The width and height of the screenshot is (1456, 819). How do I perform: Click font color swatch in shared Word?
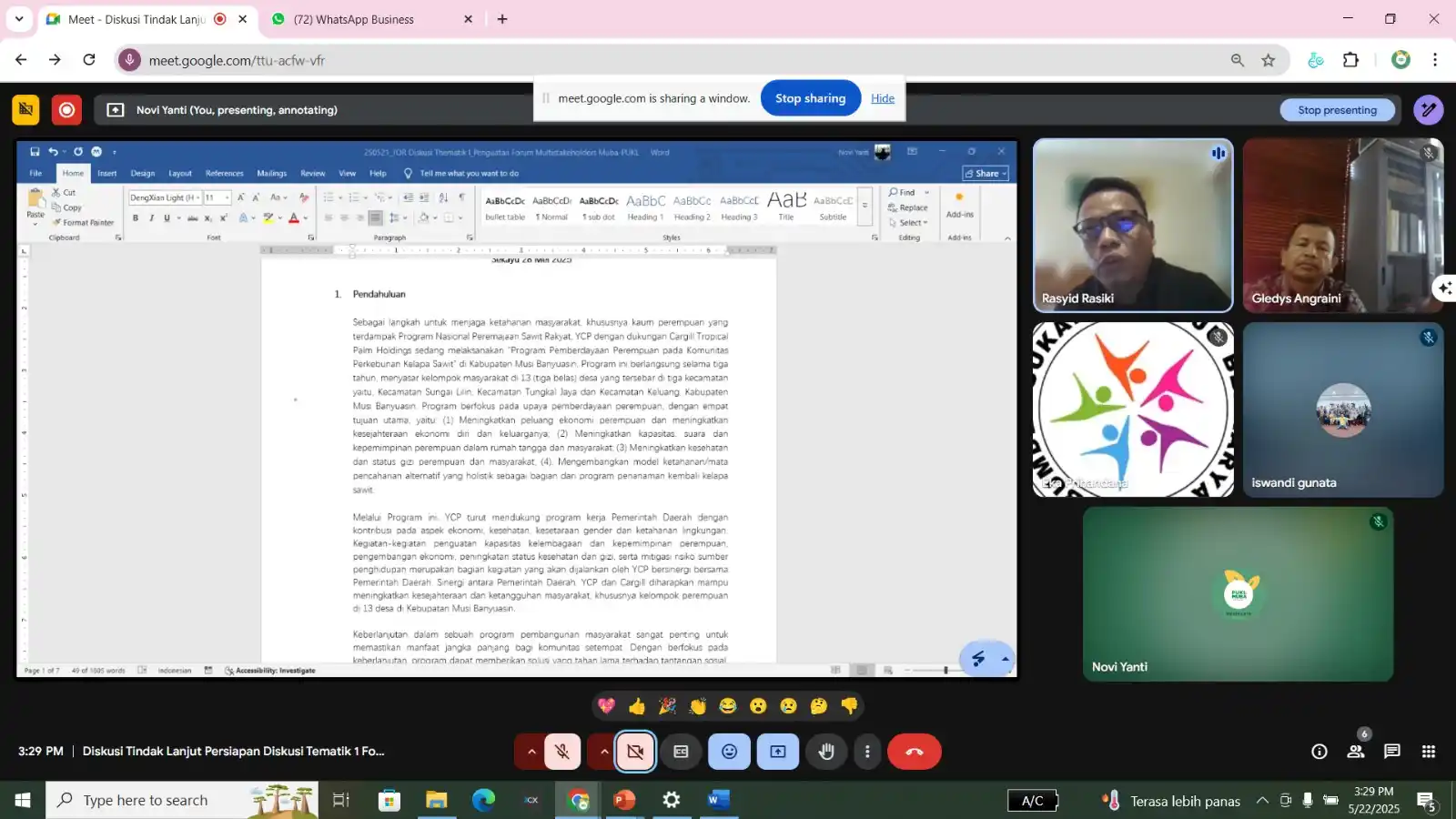pos(294,218)
